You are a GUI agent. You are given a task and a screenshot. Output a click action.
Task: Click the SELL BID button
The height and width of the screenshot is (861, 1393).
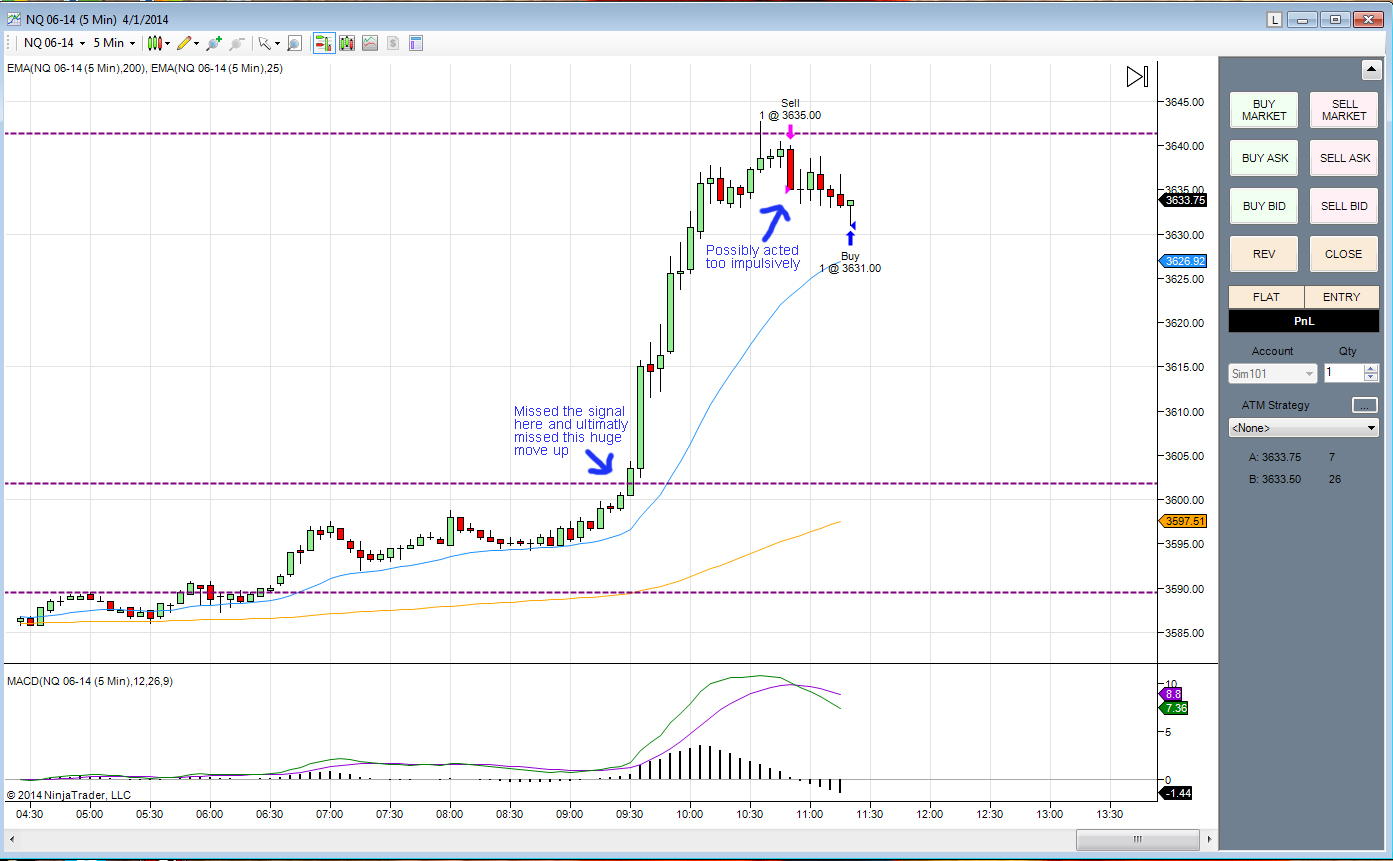[1344, 206]
